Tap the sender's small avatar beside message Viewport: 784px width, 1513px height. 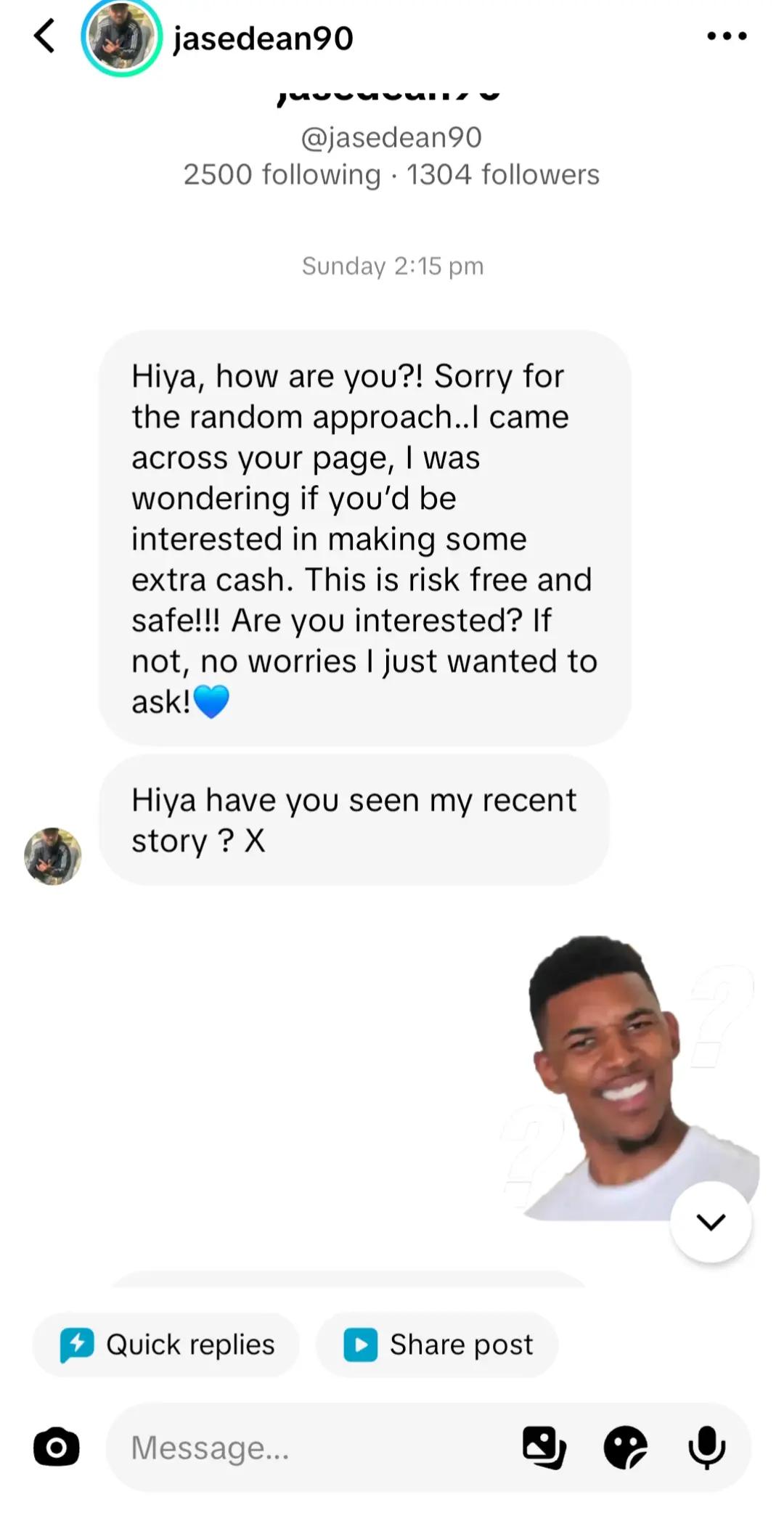(x=53, y=856)
